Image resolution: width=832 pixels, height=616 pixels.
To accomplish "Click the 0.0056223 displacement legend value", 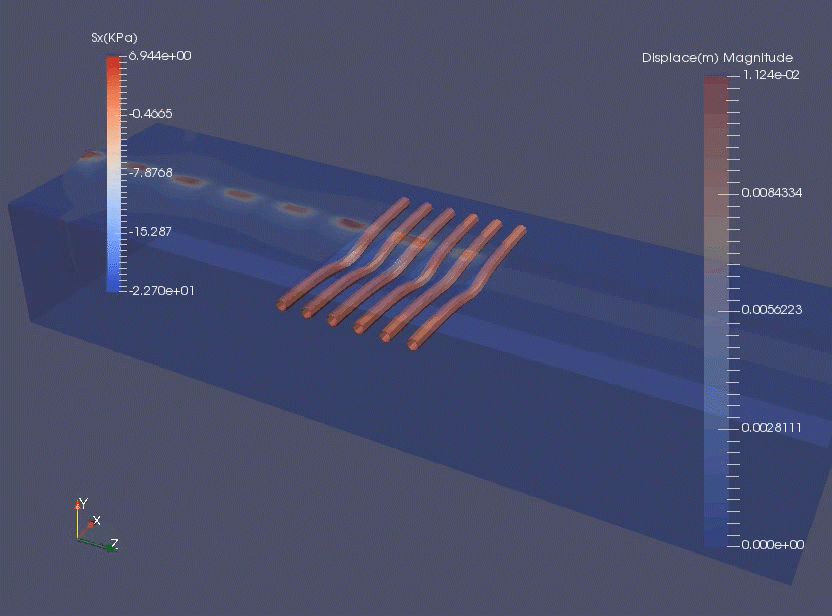I will (772, 310).
